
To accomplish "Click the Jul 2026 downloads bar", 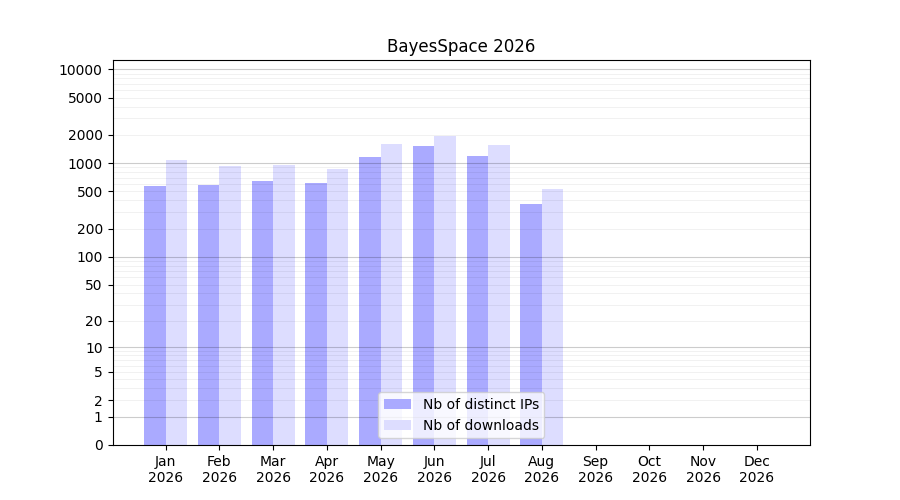I will coord(499,295).
